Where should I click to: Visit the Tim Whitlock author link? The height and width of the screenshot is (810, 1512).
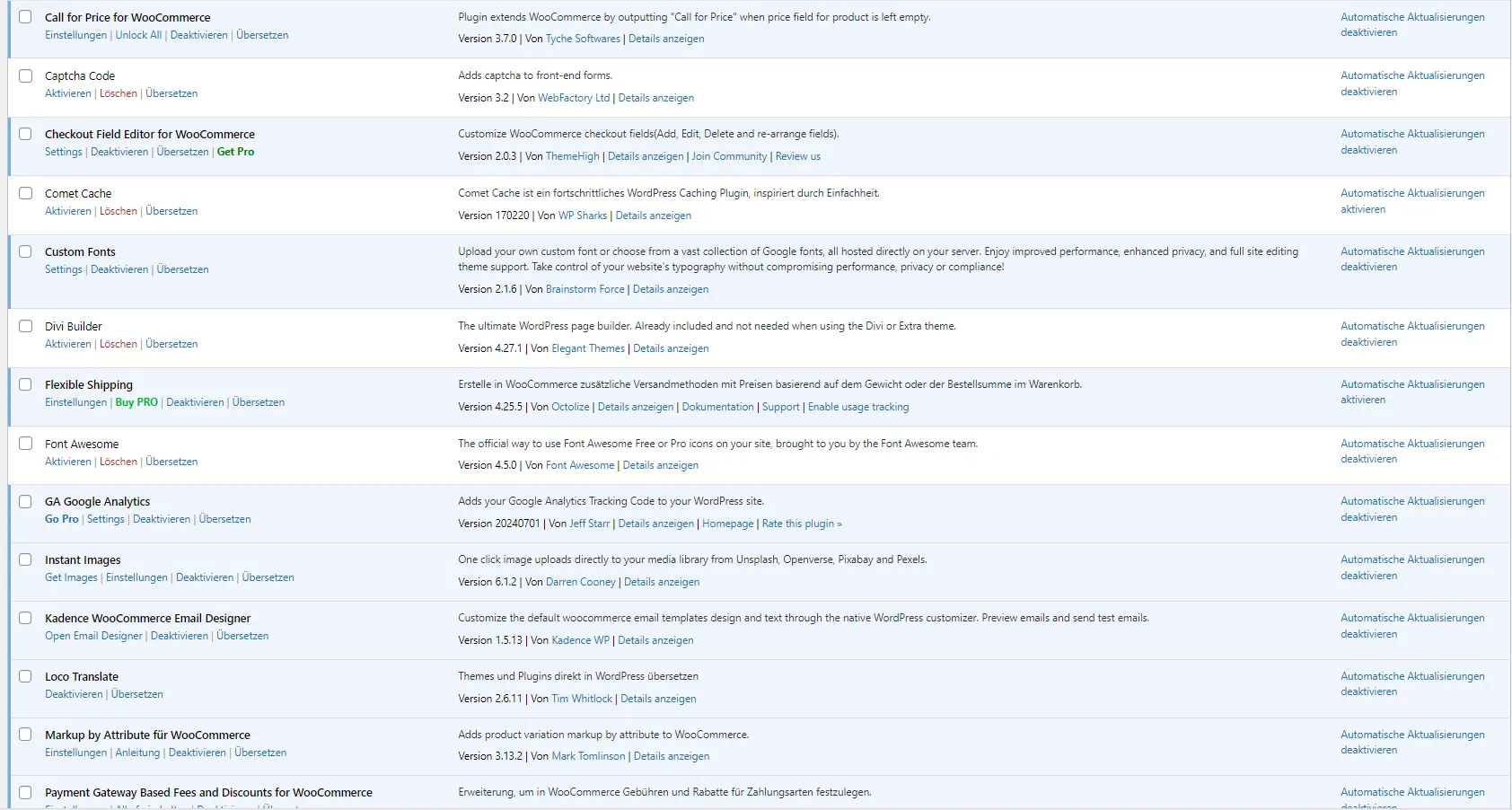(x=582, y=699)
